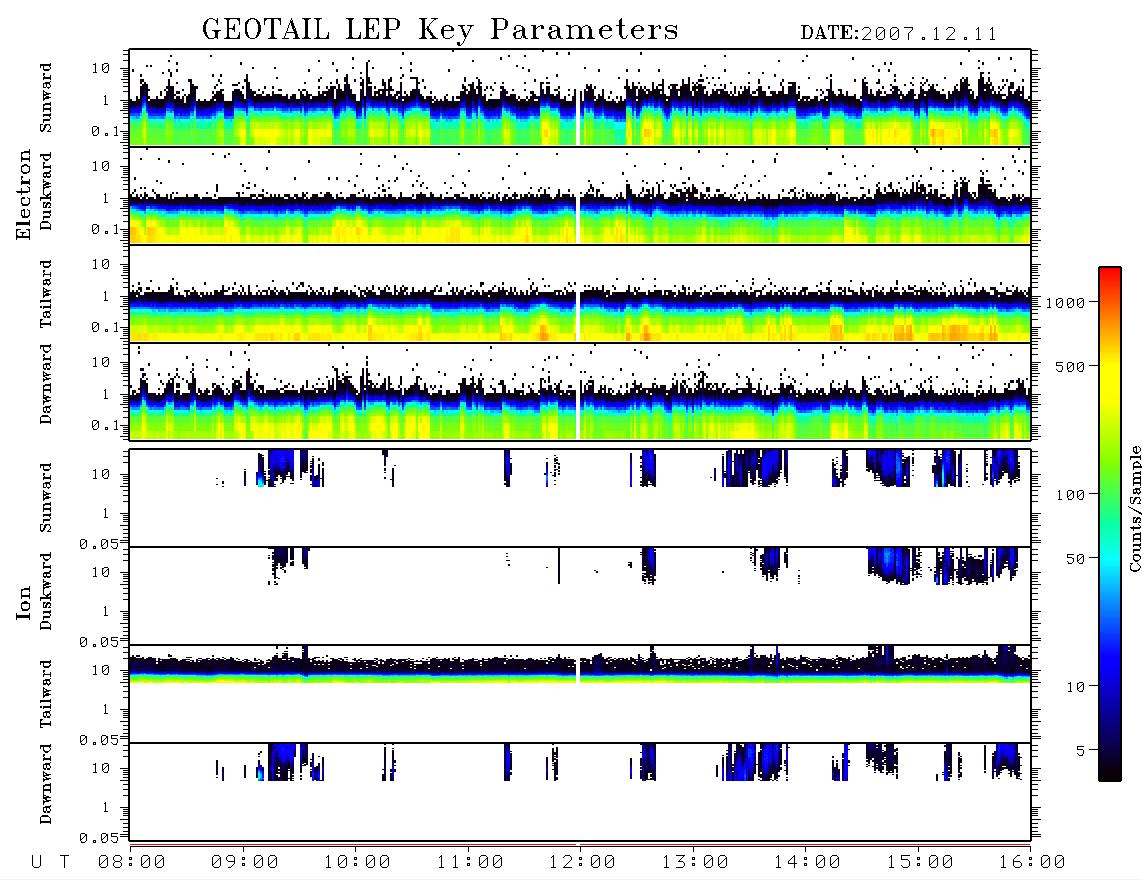Click the 5 colorbar tick label
Image resolution: width=1142 pixels, height=880 pixels.
pos(1080,750)
